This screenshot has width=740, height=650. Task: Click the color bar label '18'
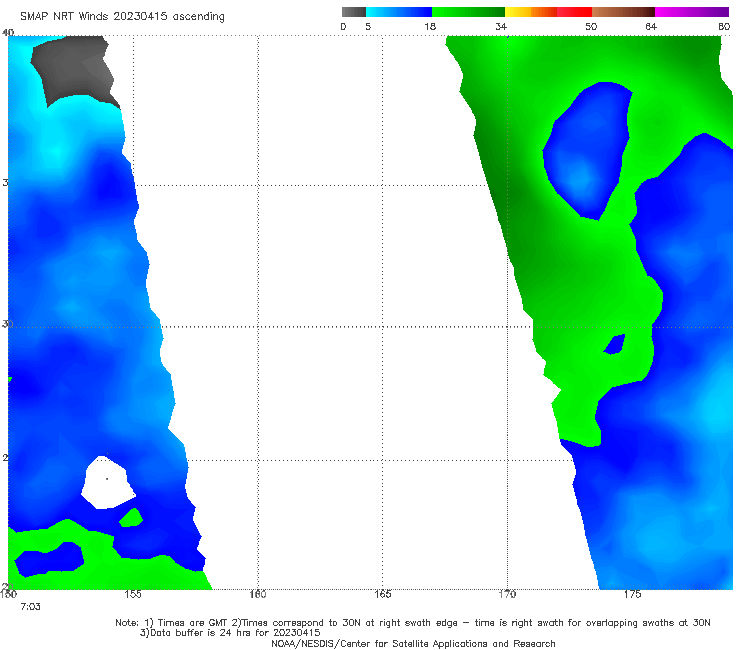click(x=430, y=26)
